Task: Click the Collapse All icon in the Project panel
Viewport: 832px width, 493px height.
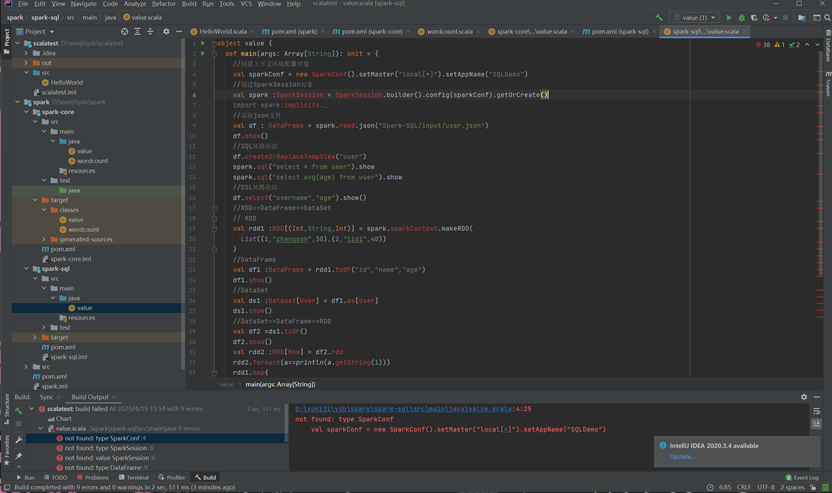Action: [150, 31]
